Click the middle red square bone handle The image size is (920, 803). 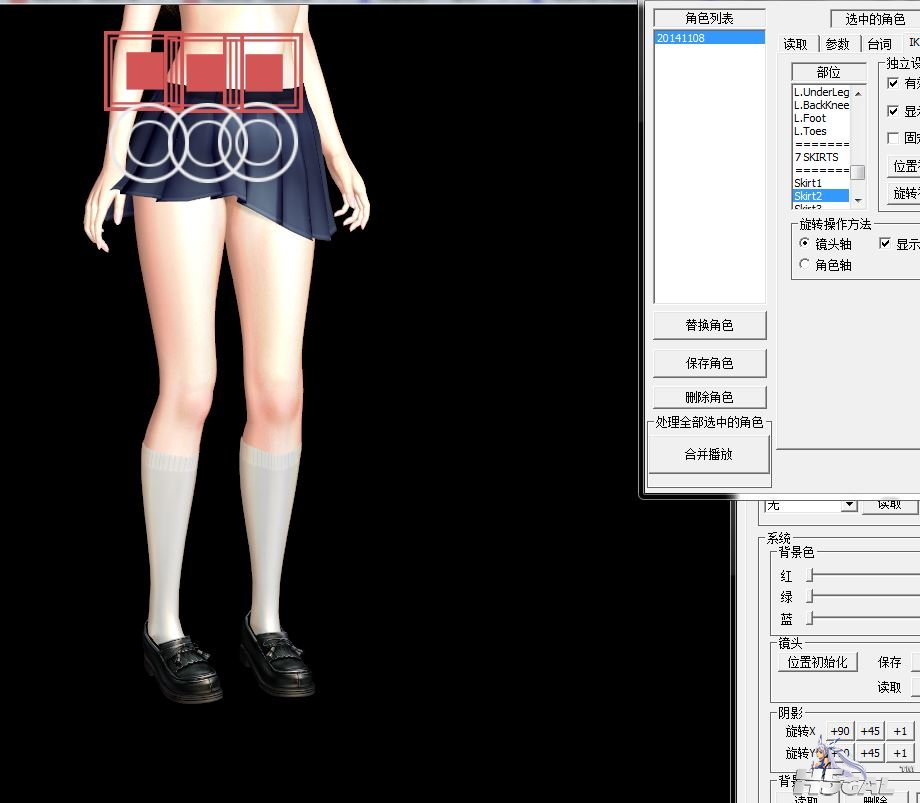[x=207, y=71]
